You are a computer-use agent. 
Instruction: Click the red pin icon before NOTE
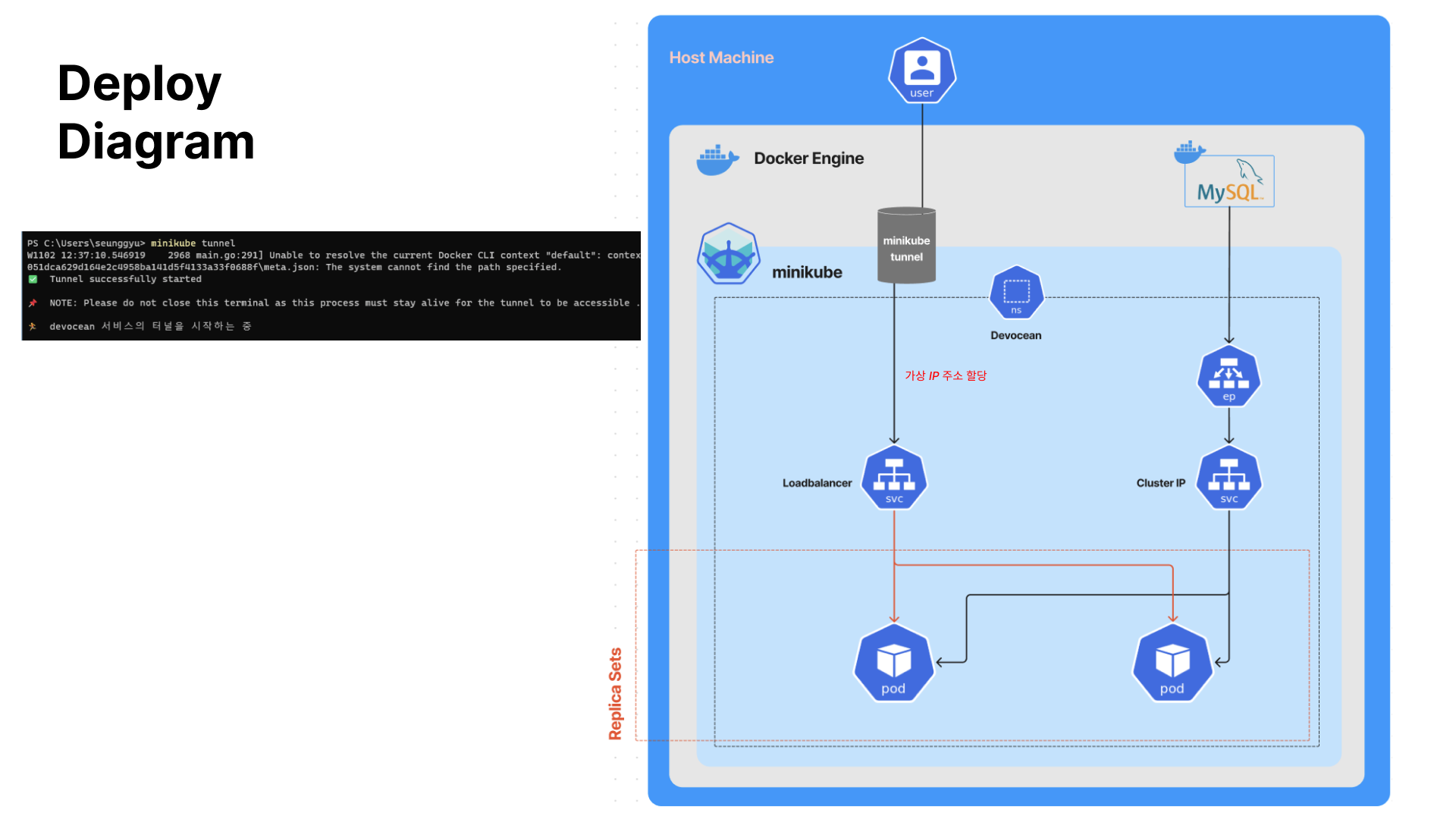(33, 303)
